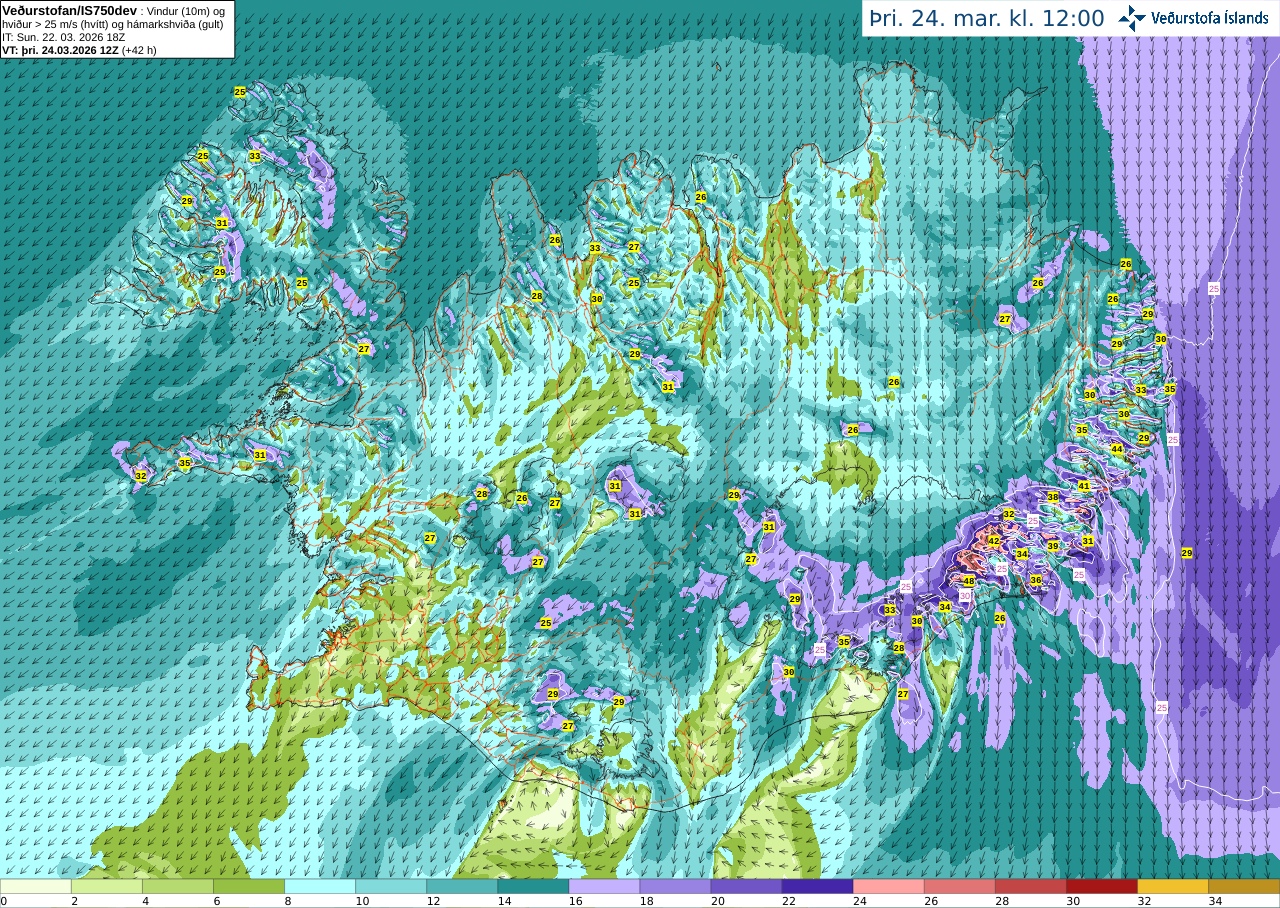Image resolution: width=1280 pixels, height=908 pixels.
Task: Pick the pink 24–26 legend swatch
Action: (x=888, y=886)
